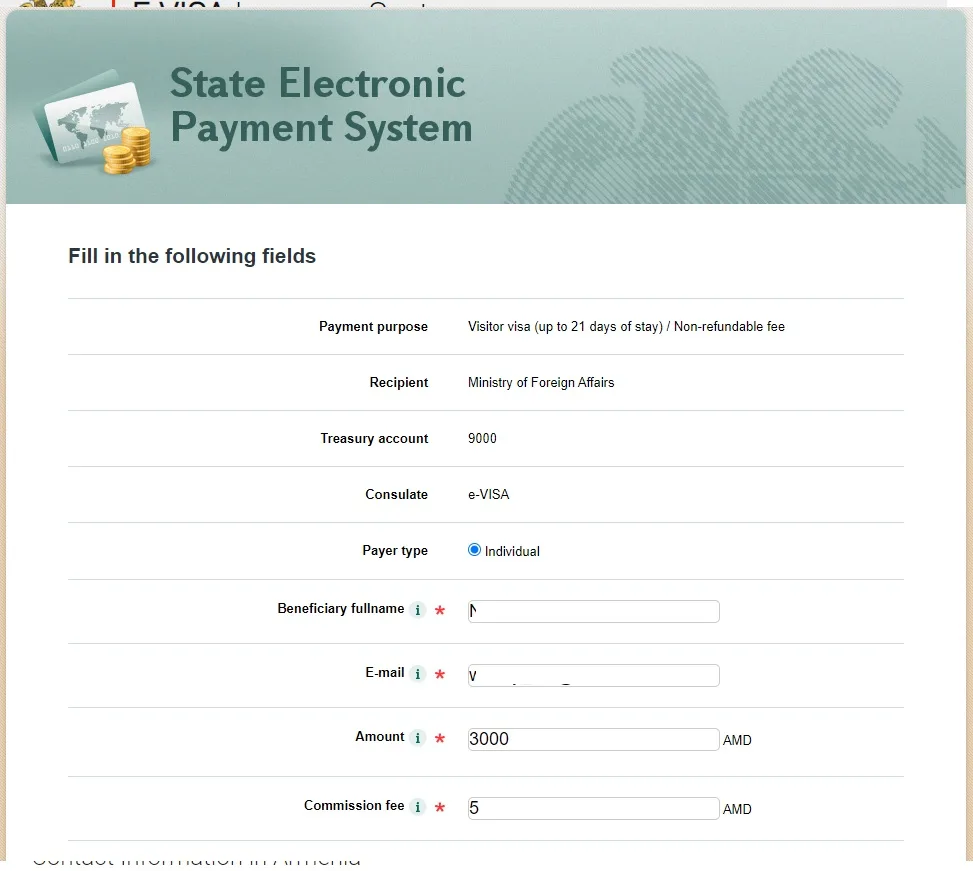The image size is (973, 871).
Task: Click the required asterisk next to Amount
Action: pyautogui.click(x=440, y=738)
